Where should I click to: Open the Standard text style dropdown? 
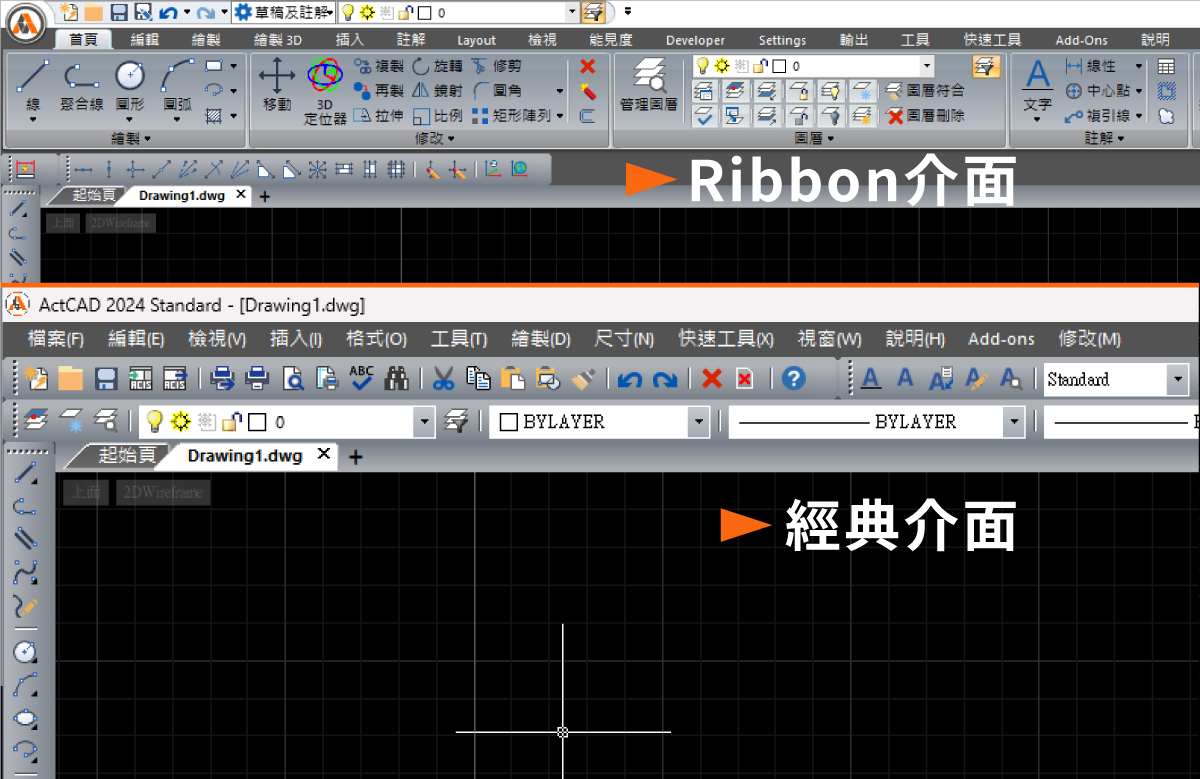[1178, 379]
